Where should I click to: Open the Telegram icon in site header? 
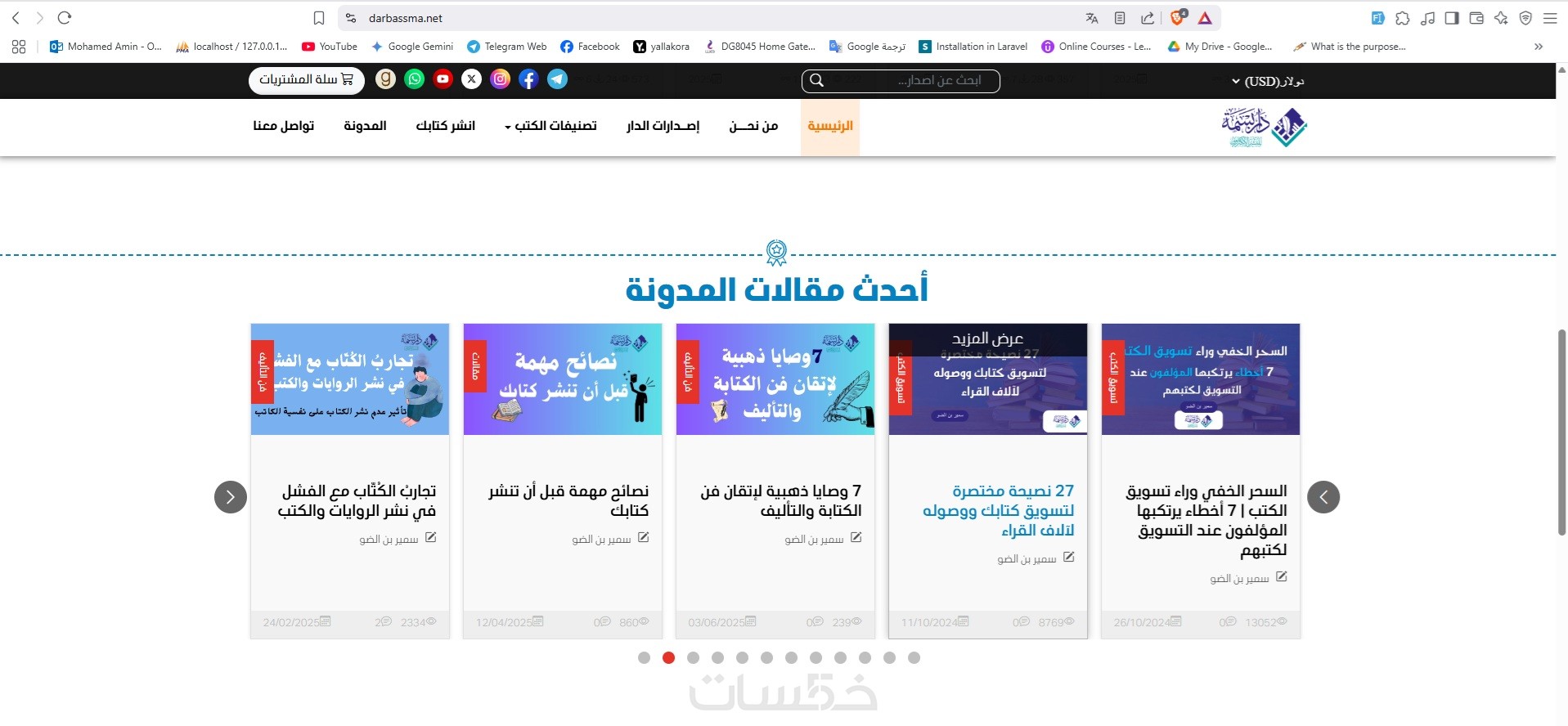pos(558,79)
